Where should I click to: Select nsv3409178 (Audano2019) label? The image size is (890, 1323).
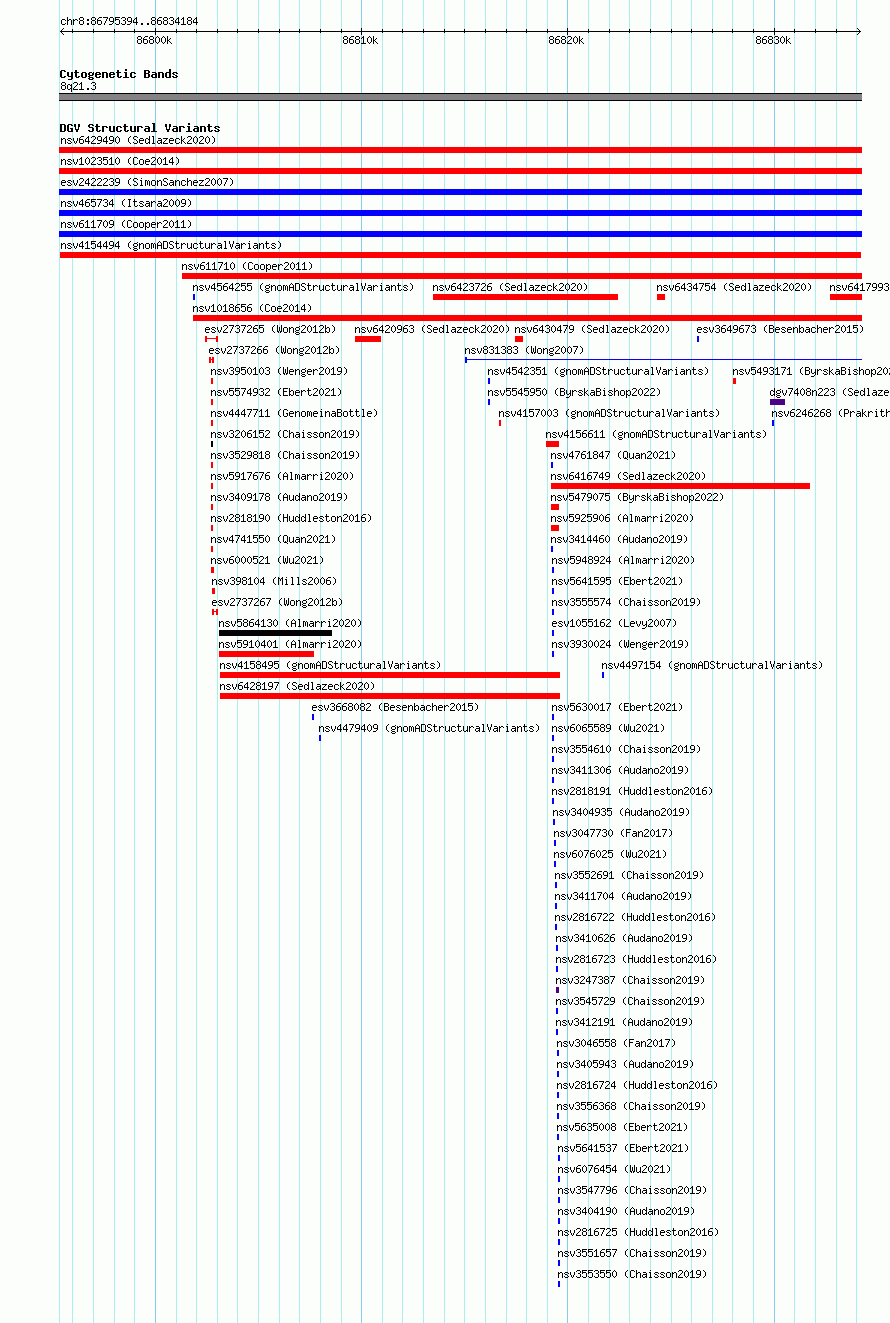point(279,498)
